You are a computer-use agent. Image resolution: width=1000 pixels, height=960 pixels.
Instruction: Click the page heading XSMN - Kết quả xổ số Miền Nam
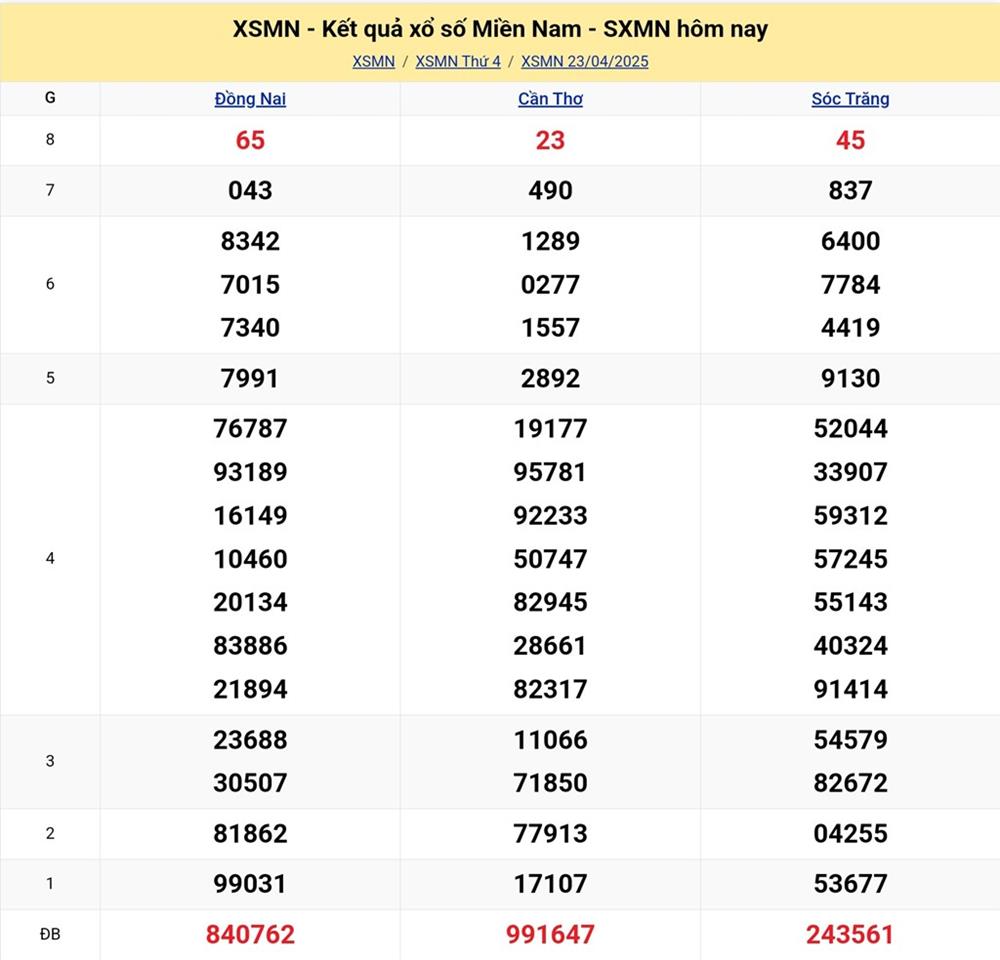[500, 29]
